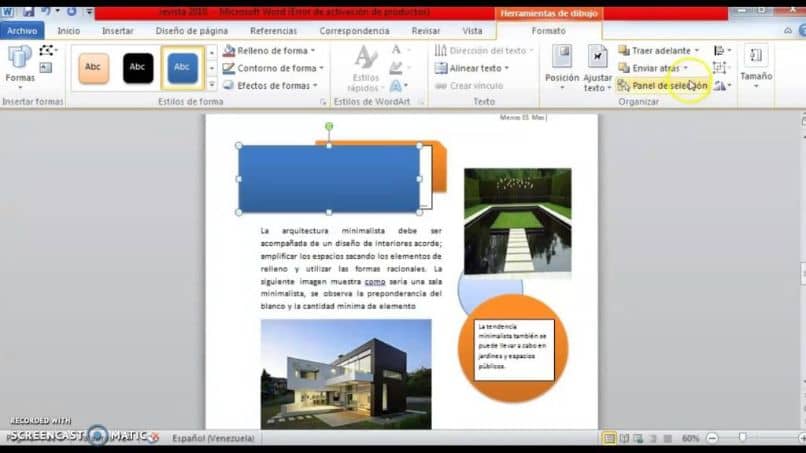The image size is (806, 453).
Task: Click the Edit shape points icon
Action: [47, 50]
